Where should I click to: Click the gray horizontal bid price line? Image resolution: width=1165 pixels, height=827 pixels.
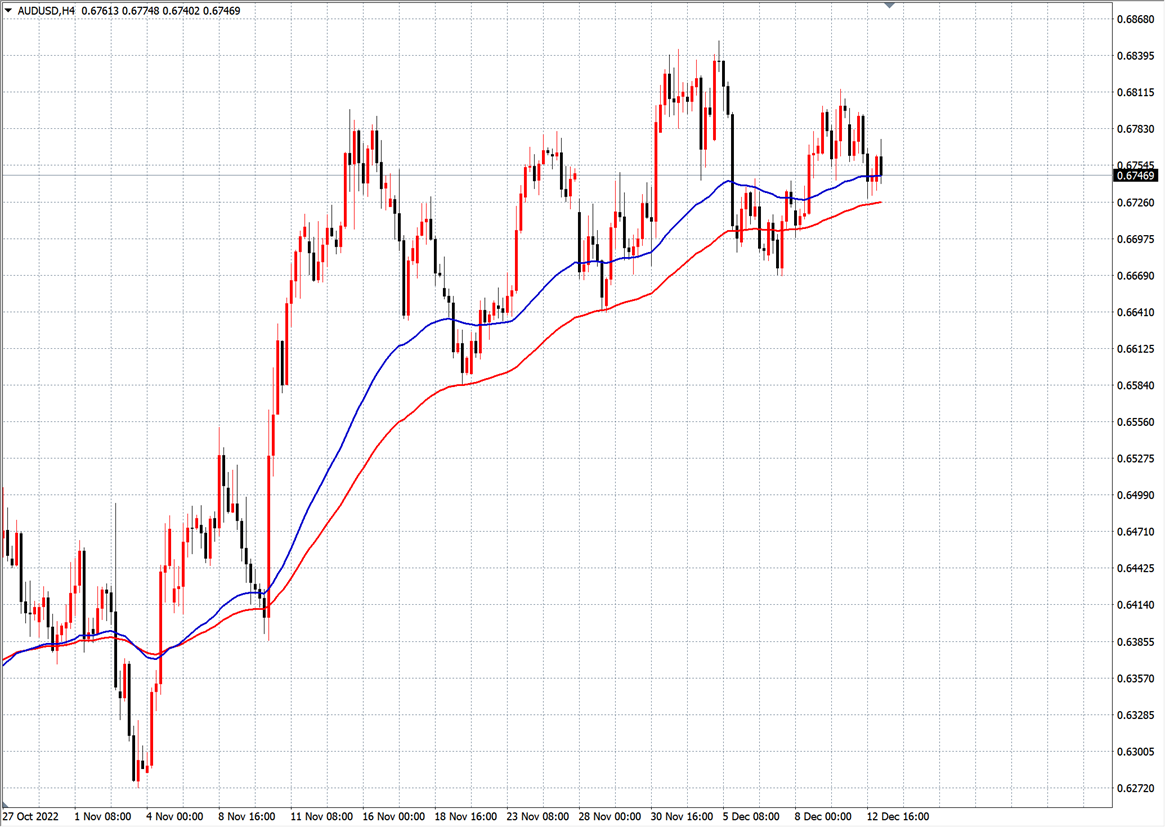coord(1000,175)
